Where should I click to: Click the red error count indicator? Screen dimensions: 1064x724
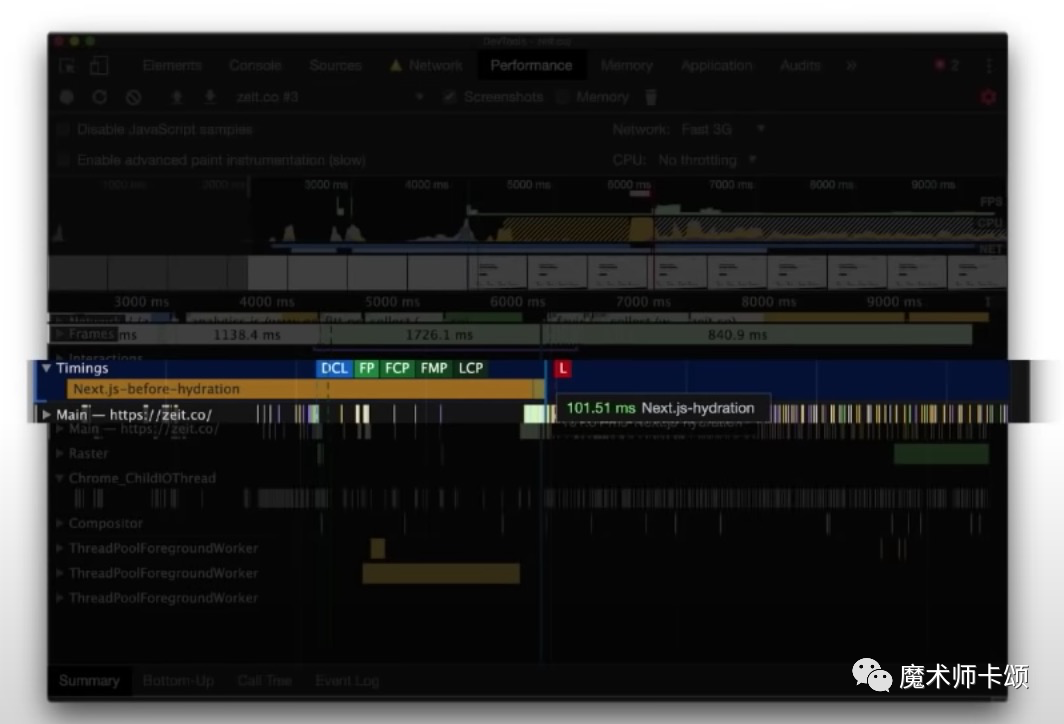pos(947,66)
